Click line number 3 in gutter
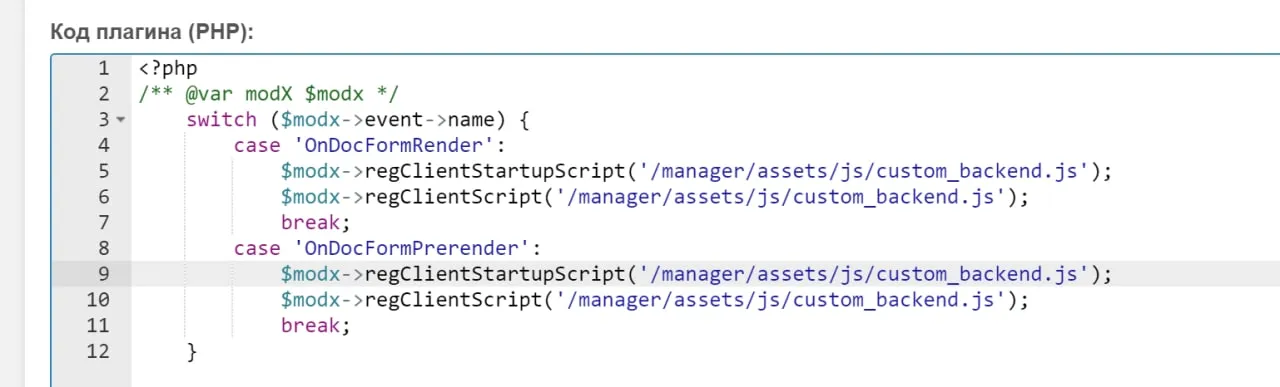This screenshot has width=1280, height=387. (x=103, y=120)
